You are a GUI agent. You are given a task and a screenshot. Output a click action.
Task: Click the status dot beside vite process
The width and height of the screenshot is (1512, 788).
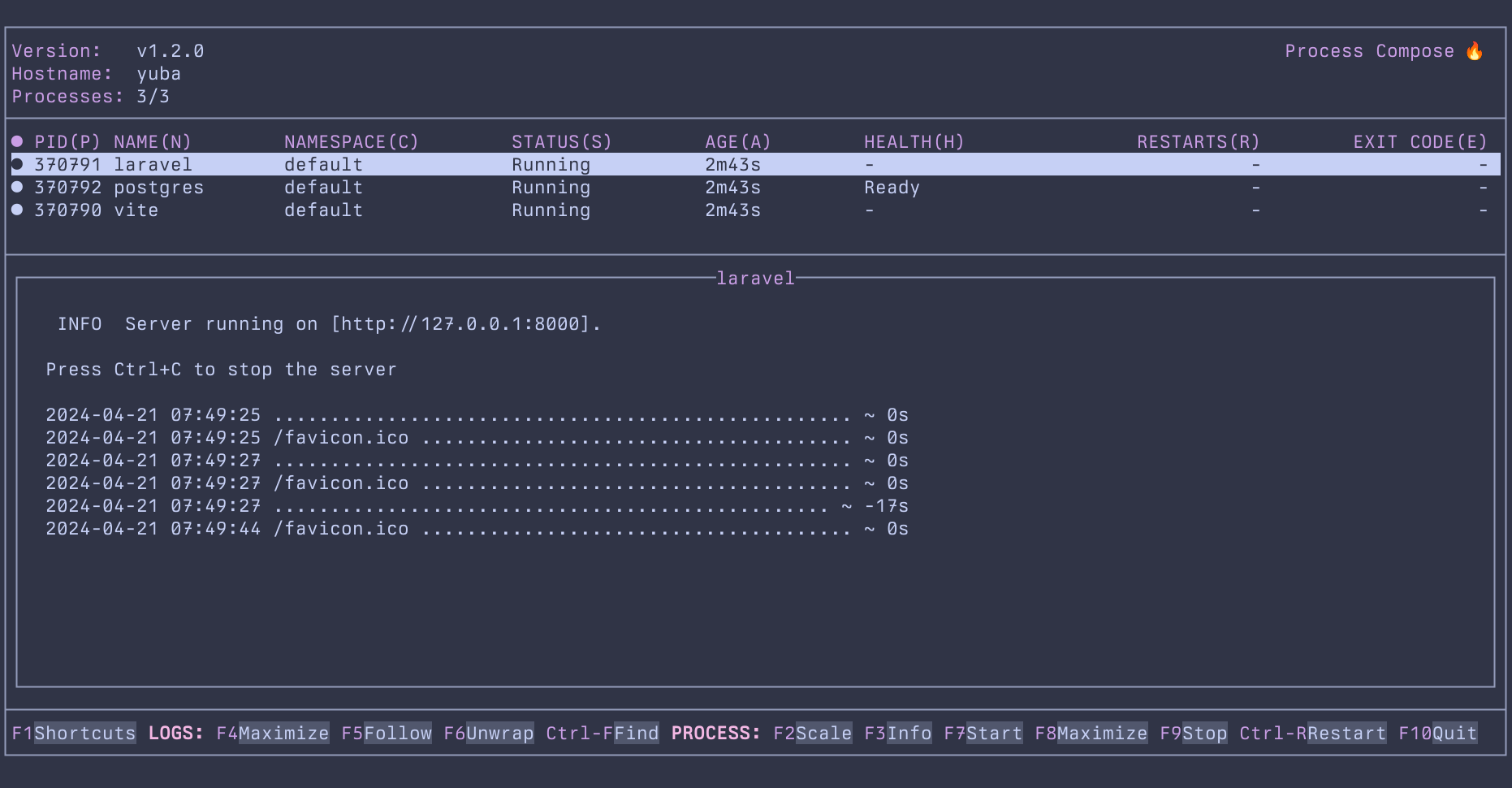coord(17,210)
